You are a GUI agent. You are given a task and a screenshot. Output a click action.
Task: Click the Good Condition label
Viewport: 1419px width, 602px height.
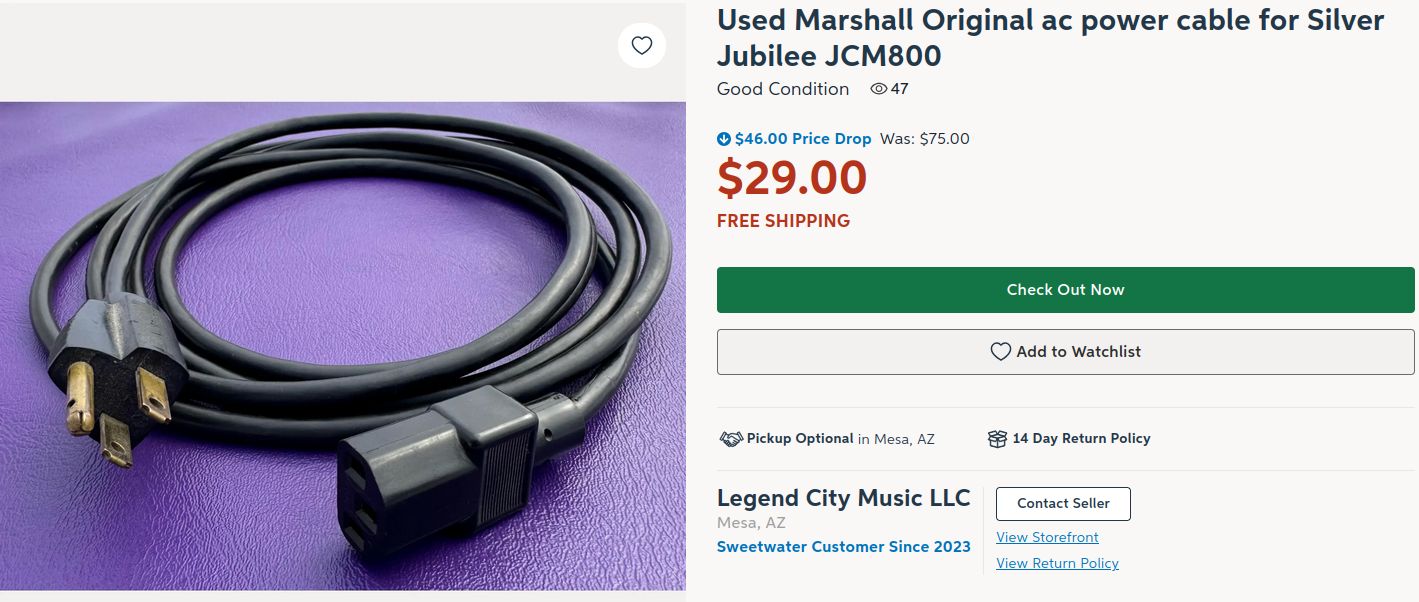(783, 89)
